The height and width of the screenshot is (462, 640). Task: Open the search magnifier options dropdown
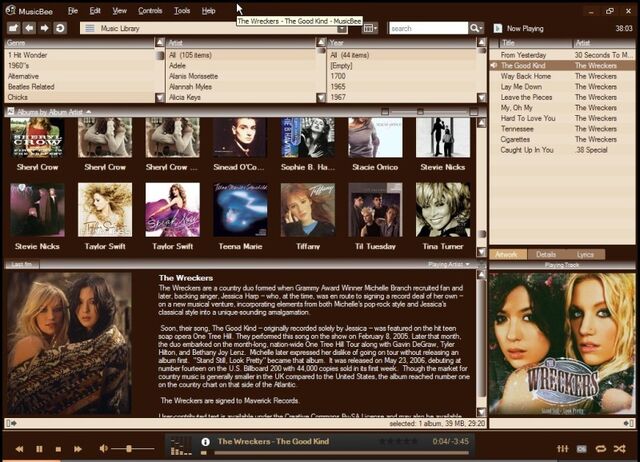476,28
